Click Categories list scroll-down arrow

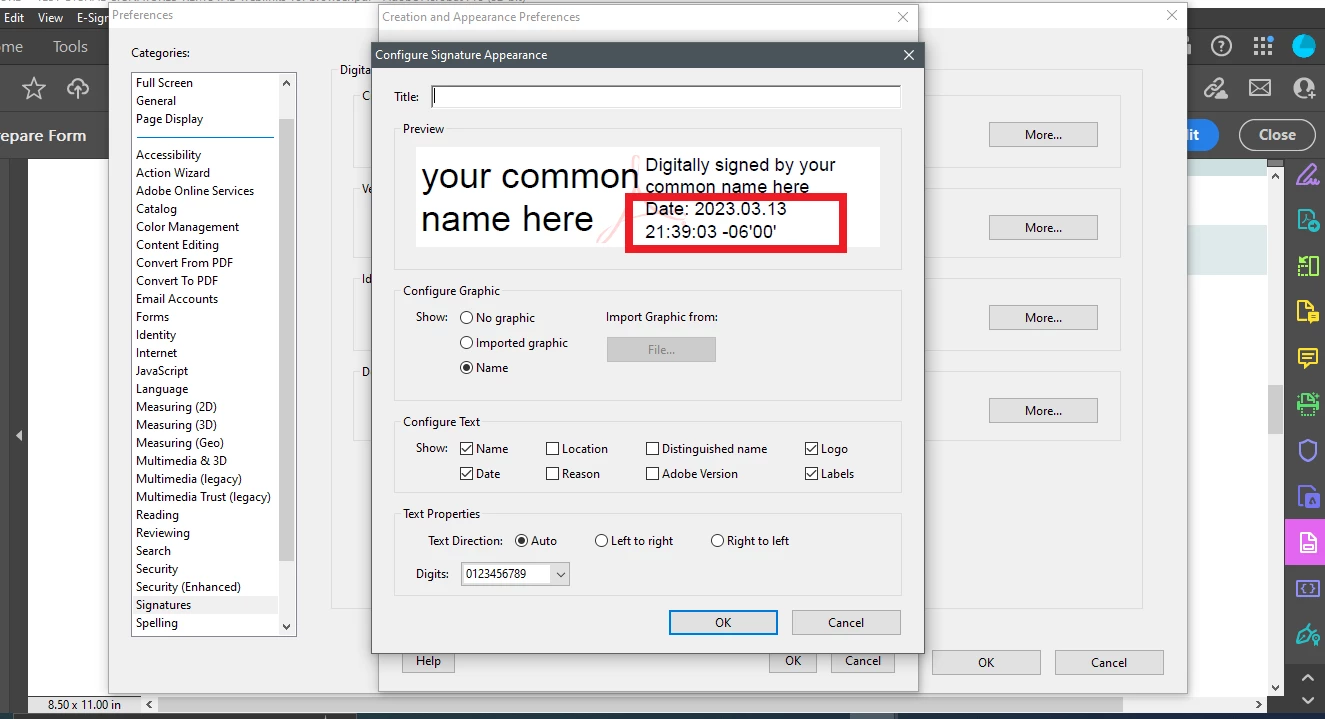point(287,626)
